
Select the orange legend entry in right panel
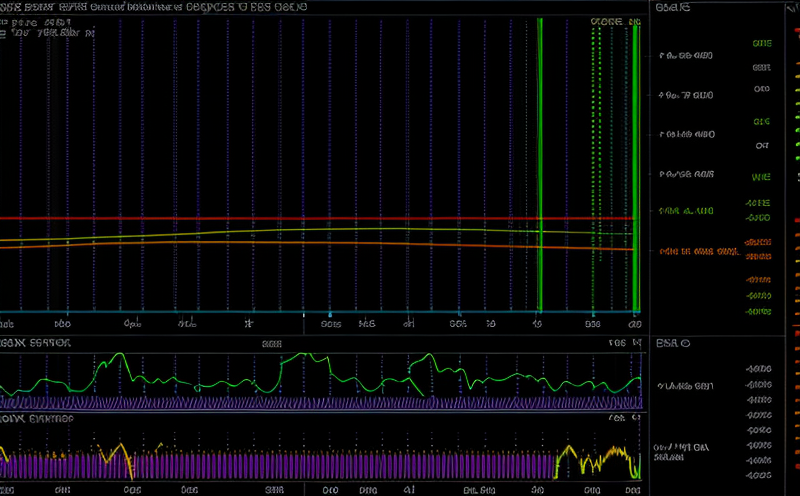pyautogui.click(x=700, y=251)
